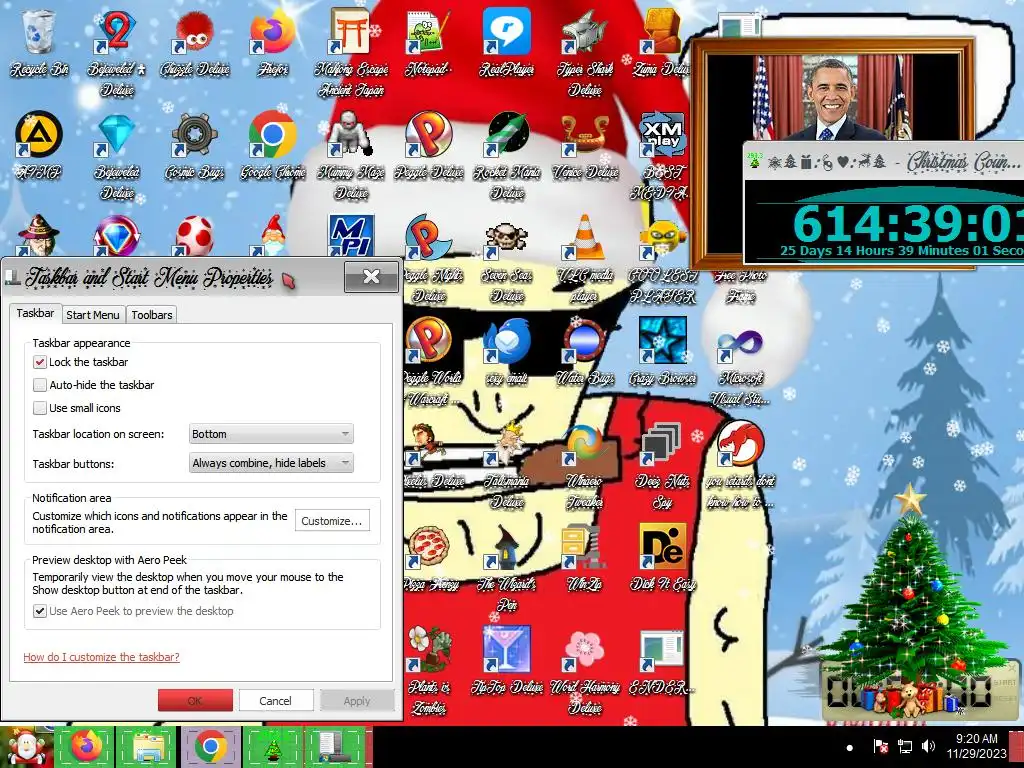Open the Mummy Maze Deluxe icon
The height and width of the screenshot is (768, 1024).
point(351,155)
